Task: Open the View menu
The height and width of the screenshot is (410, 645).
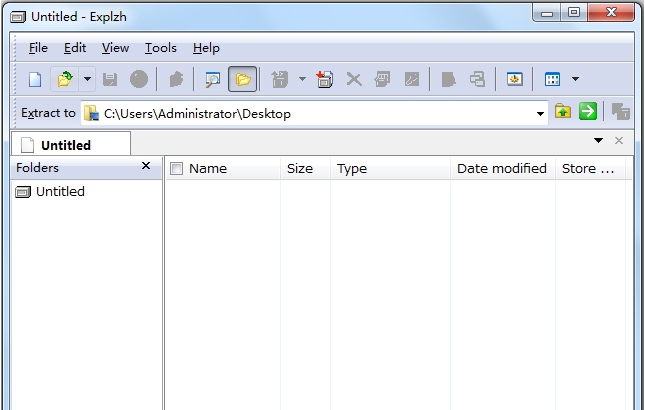Action: click(x=115, y=48)
